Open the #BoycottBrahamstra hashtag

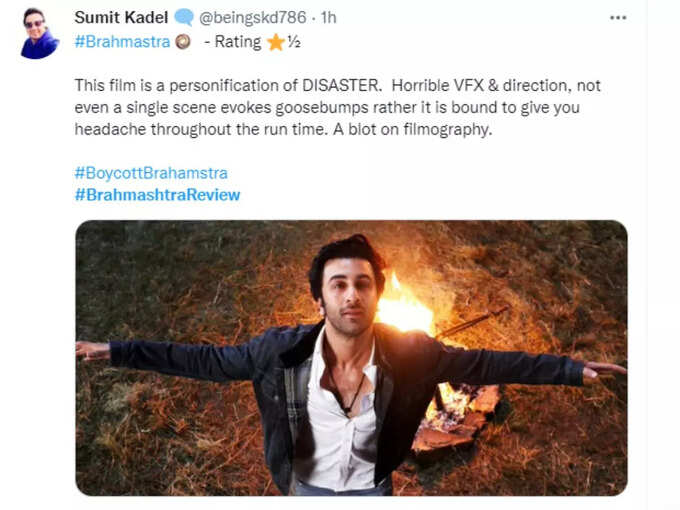(151, 173)
